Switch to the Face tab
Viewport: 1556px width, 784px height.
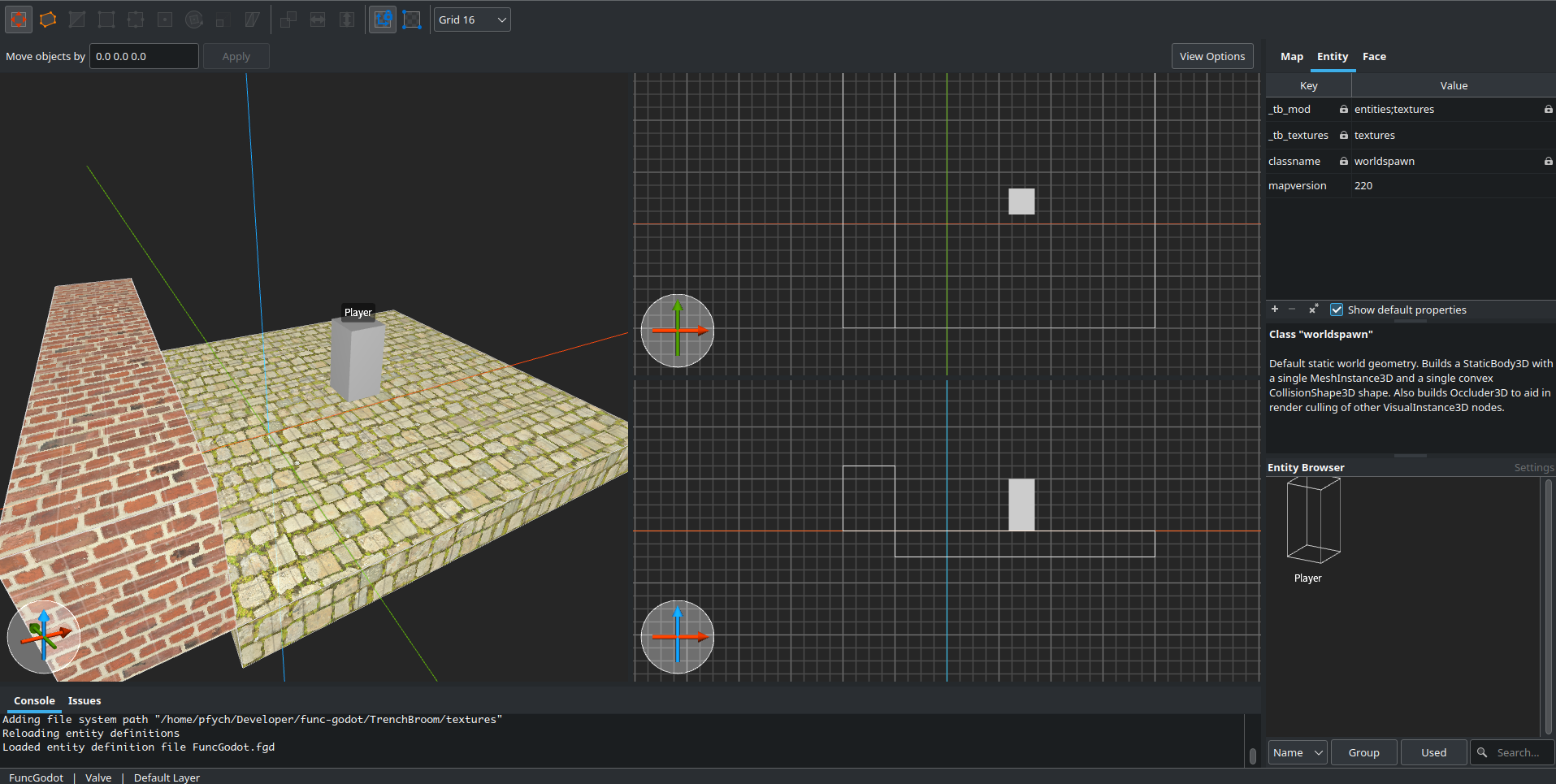pyautogui.click(x=1374, y=56)
